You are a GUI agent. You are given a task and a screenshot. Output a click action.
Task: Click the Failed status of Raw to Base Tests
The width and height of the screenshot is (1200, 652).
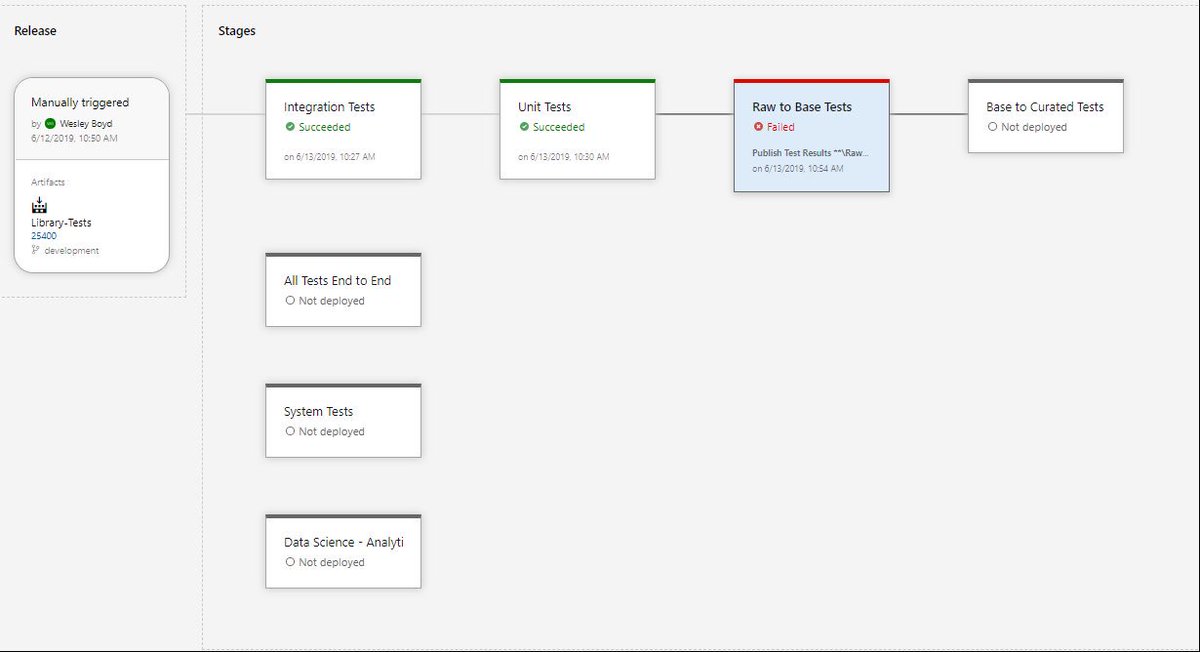(781, 127)
